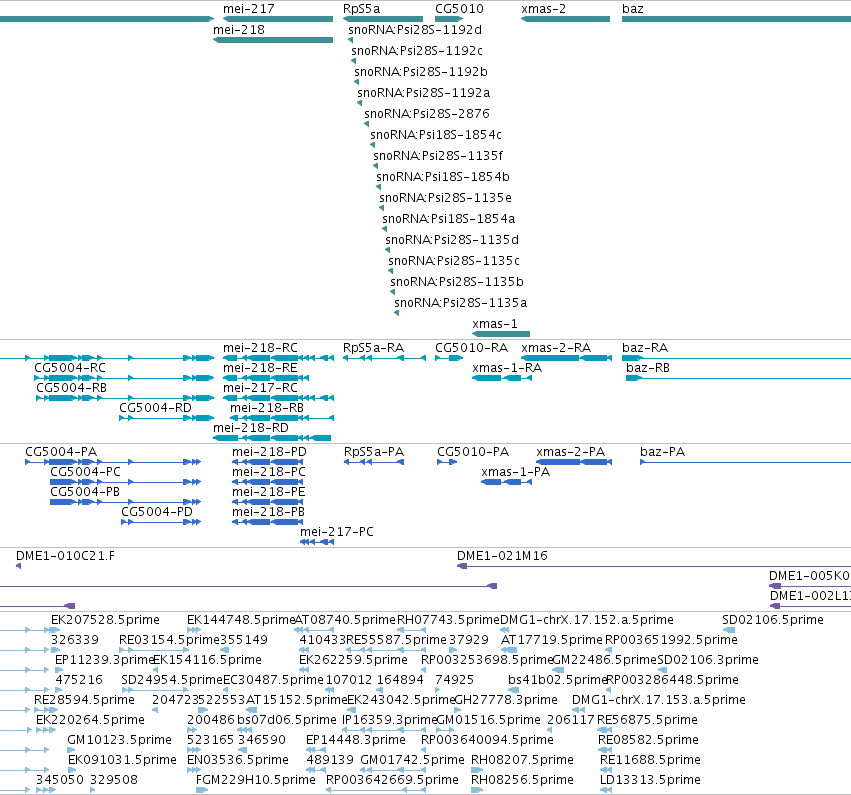Image resolution: width=851 pixels, height=795 pixels.
Task: Select snoRNA:Psi18S-1854b label
Action: (443, 176)
